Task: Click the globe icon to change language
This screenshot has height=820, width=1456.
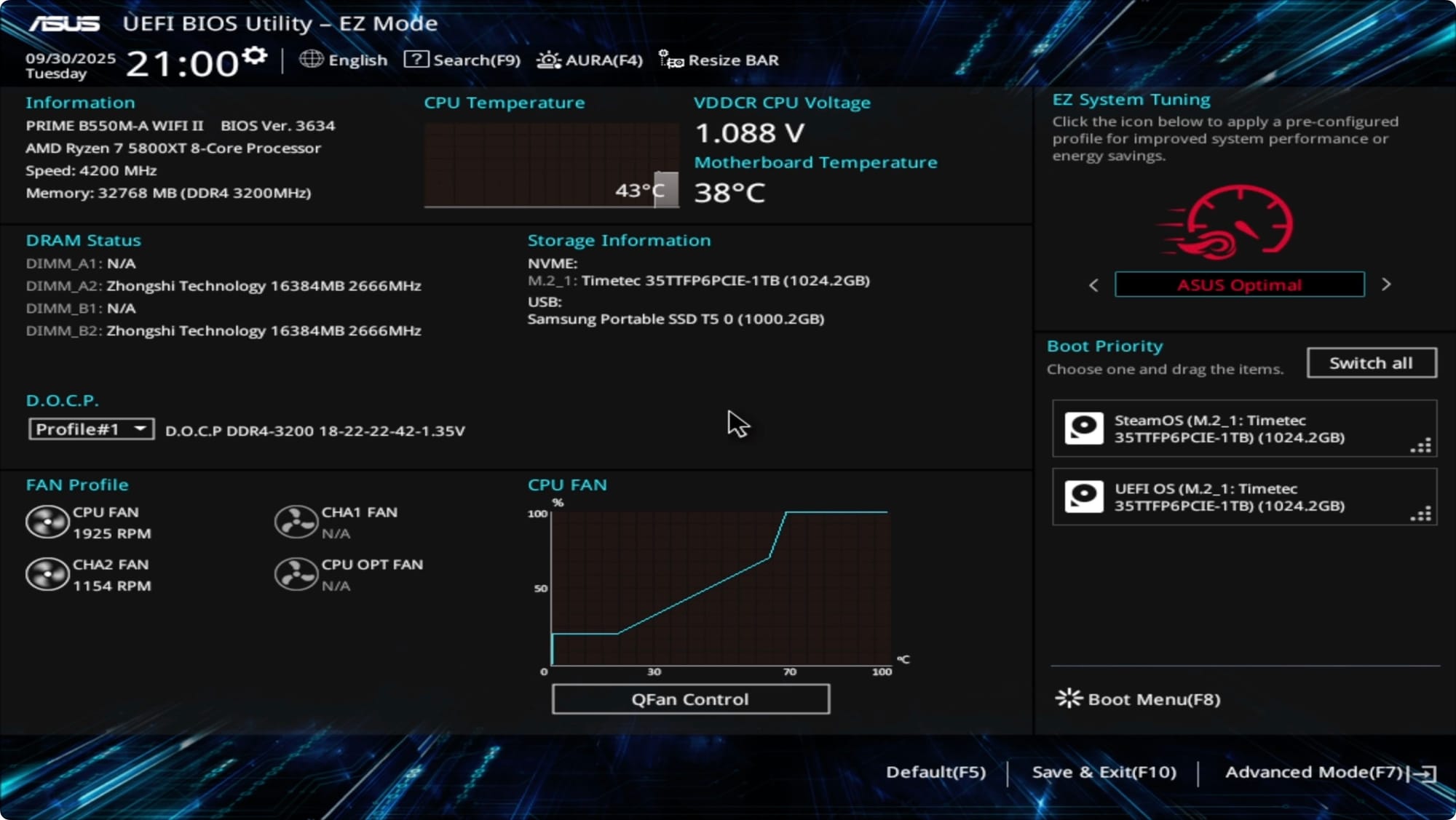Action: [x=310, y=60]
